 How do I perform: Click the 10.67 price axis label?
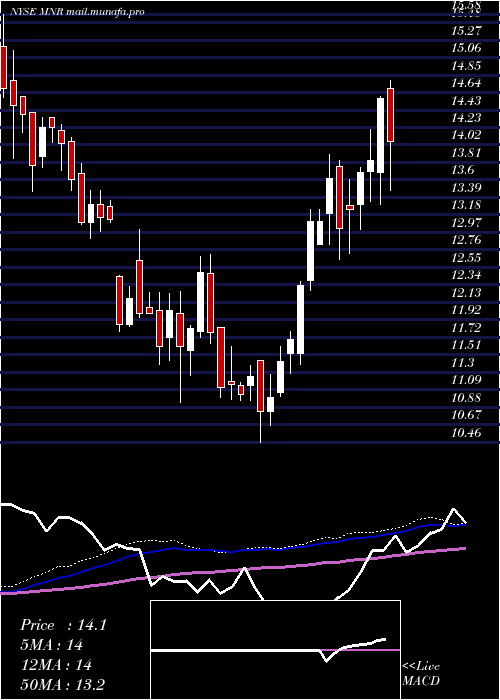coord(467,415)
